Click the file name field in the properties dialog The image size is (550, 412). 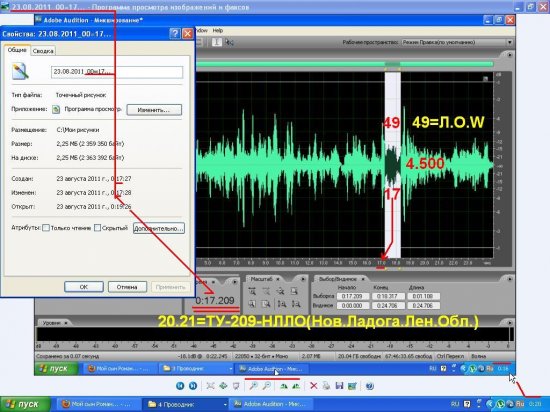pyautogui.click(x=117, y=72)
